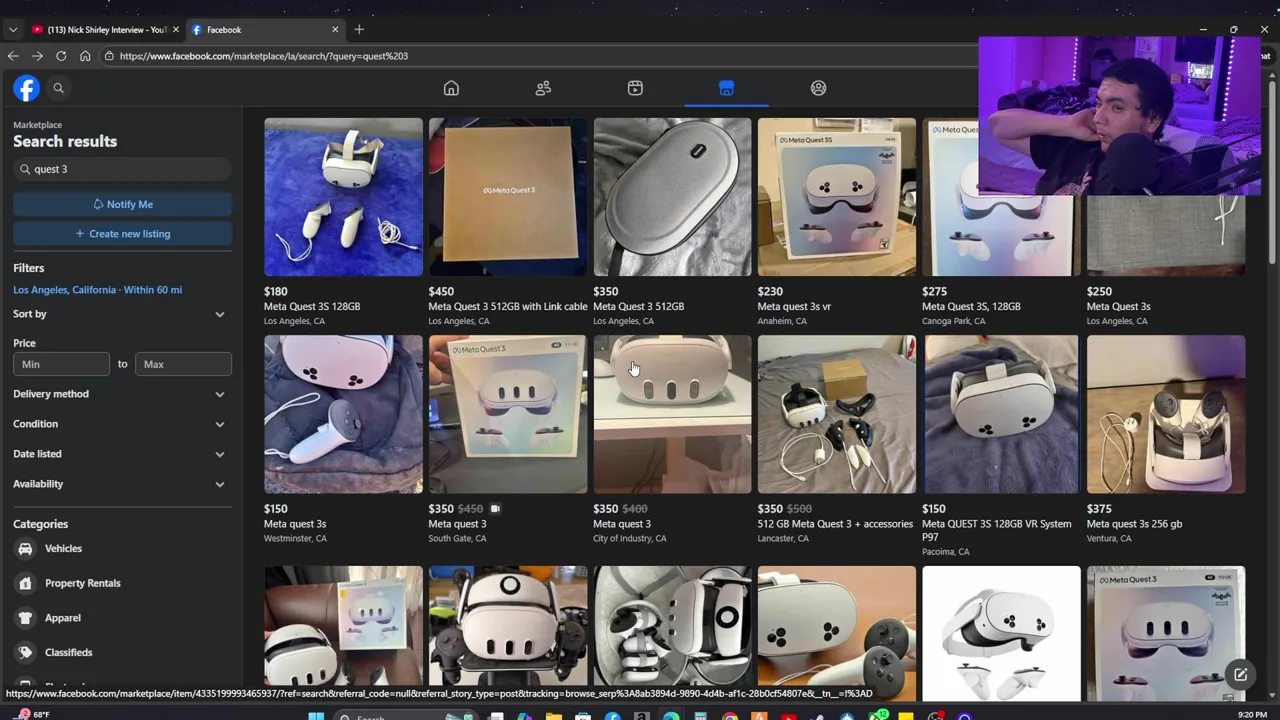Open the Facebook Home tab icon
1280x720 pixels.
(x=451, y=88)
